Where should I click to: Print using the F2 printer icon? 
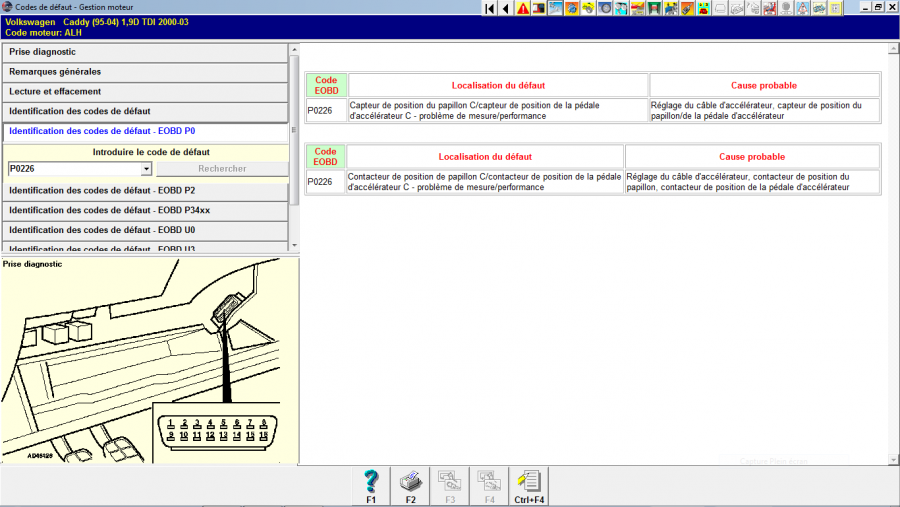(410, 485)
